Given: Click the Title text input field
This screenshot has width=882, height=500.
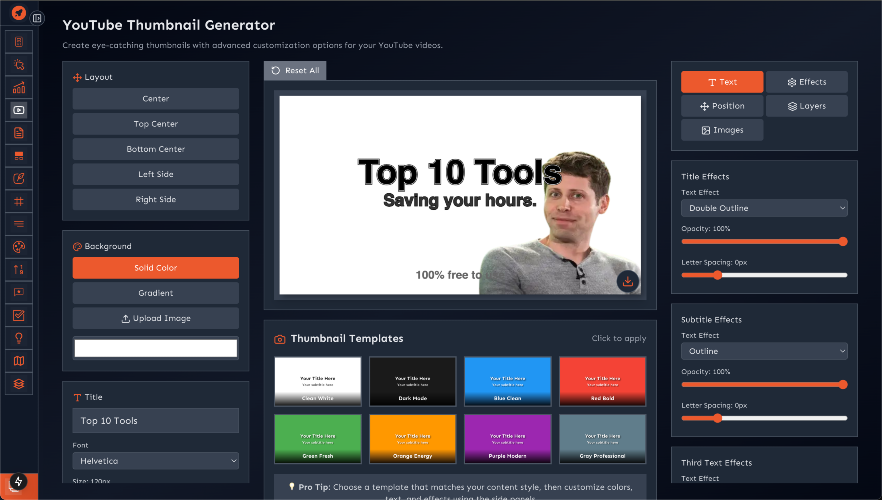Looking at the screenshot, I should tap(156, 421).
